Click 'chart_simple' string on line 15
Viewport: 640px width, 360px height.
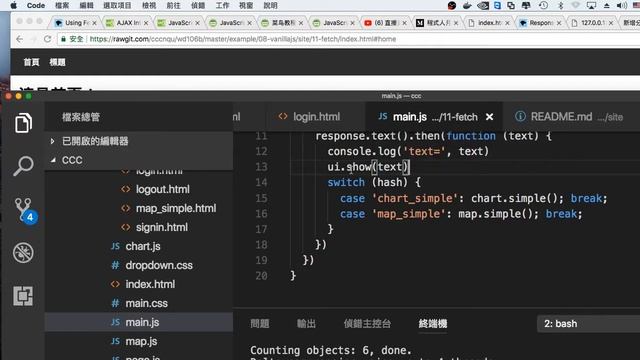415,198
